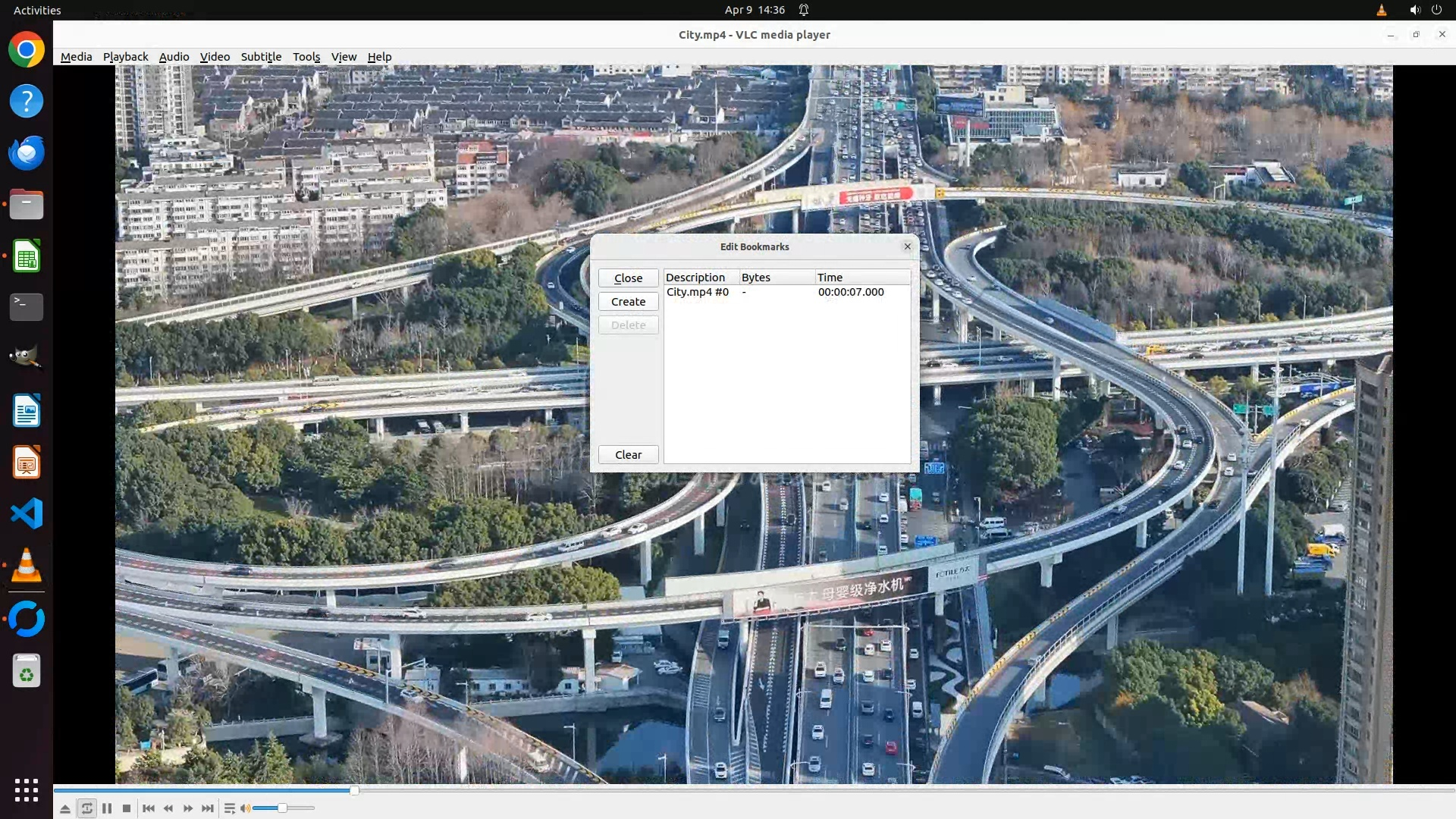This screenshot has width=1456, height=819.
Task: Click Create to add a bookmark
Action: coord(628,302)
